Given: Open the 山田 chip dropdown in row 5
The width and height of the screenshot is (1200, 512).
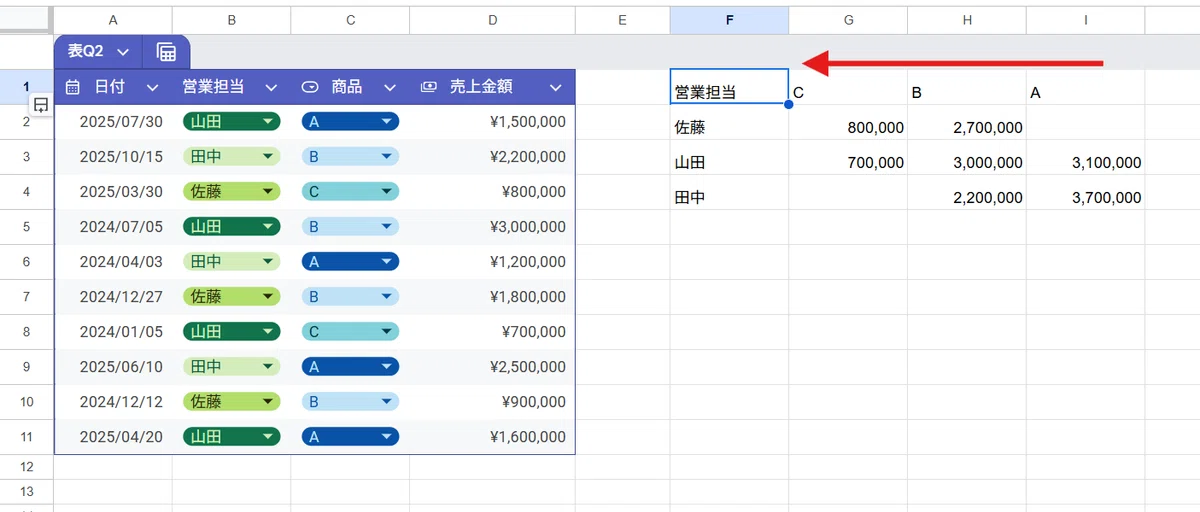Looking at the screenshot, I should [268, 227].
